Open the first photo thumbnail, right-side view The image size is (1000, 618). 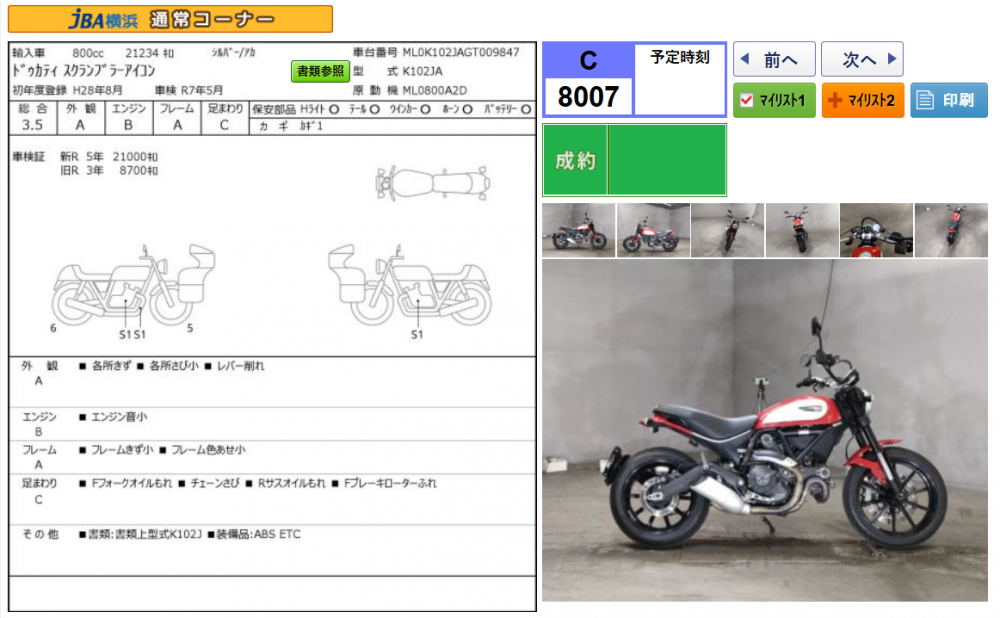click(x=578, y=230)
